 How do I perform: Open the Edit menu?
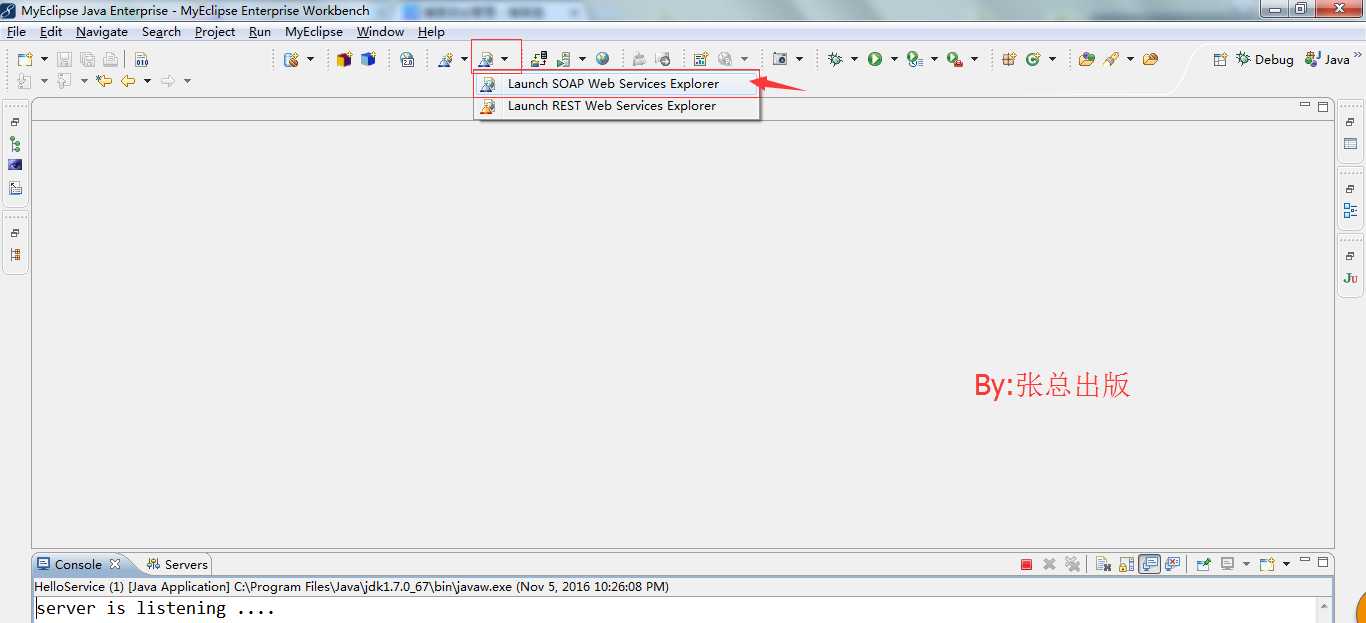51,32
